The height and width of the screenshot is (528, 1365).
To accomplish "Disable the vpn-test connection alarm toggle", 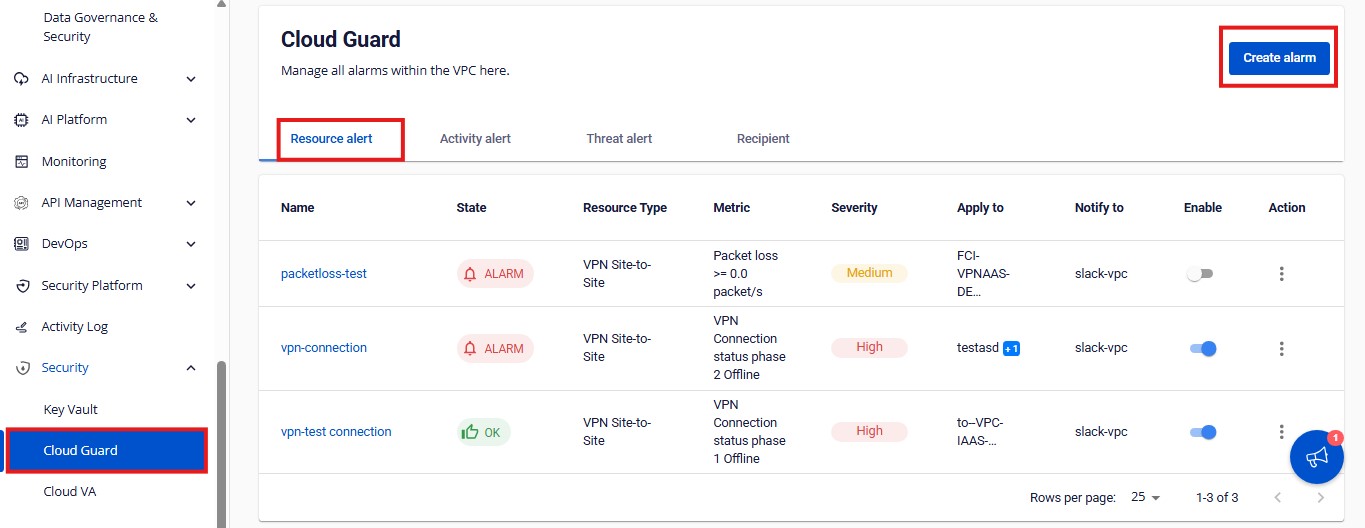I will (x=1202, y=432).
